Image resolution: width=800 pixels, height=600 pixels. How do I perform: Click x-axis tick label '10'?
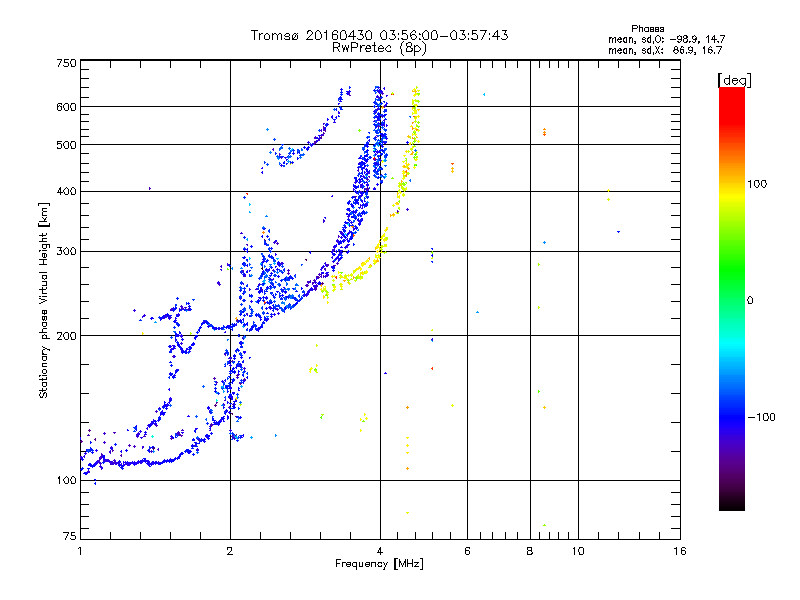click(578, 551)
